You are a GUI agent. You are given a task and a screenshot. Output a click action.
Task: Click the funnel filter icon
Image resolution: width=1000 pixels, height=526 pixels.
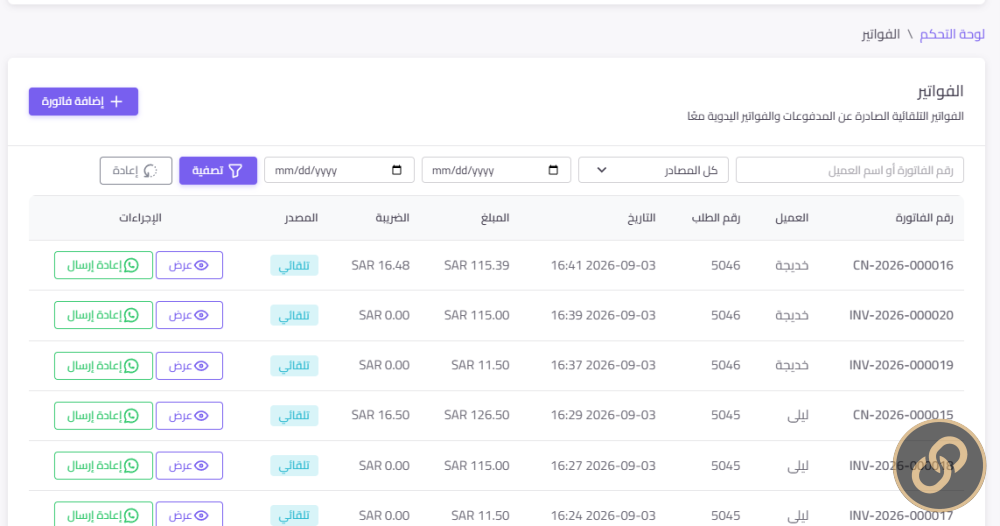tap(235, 171)
